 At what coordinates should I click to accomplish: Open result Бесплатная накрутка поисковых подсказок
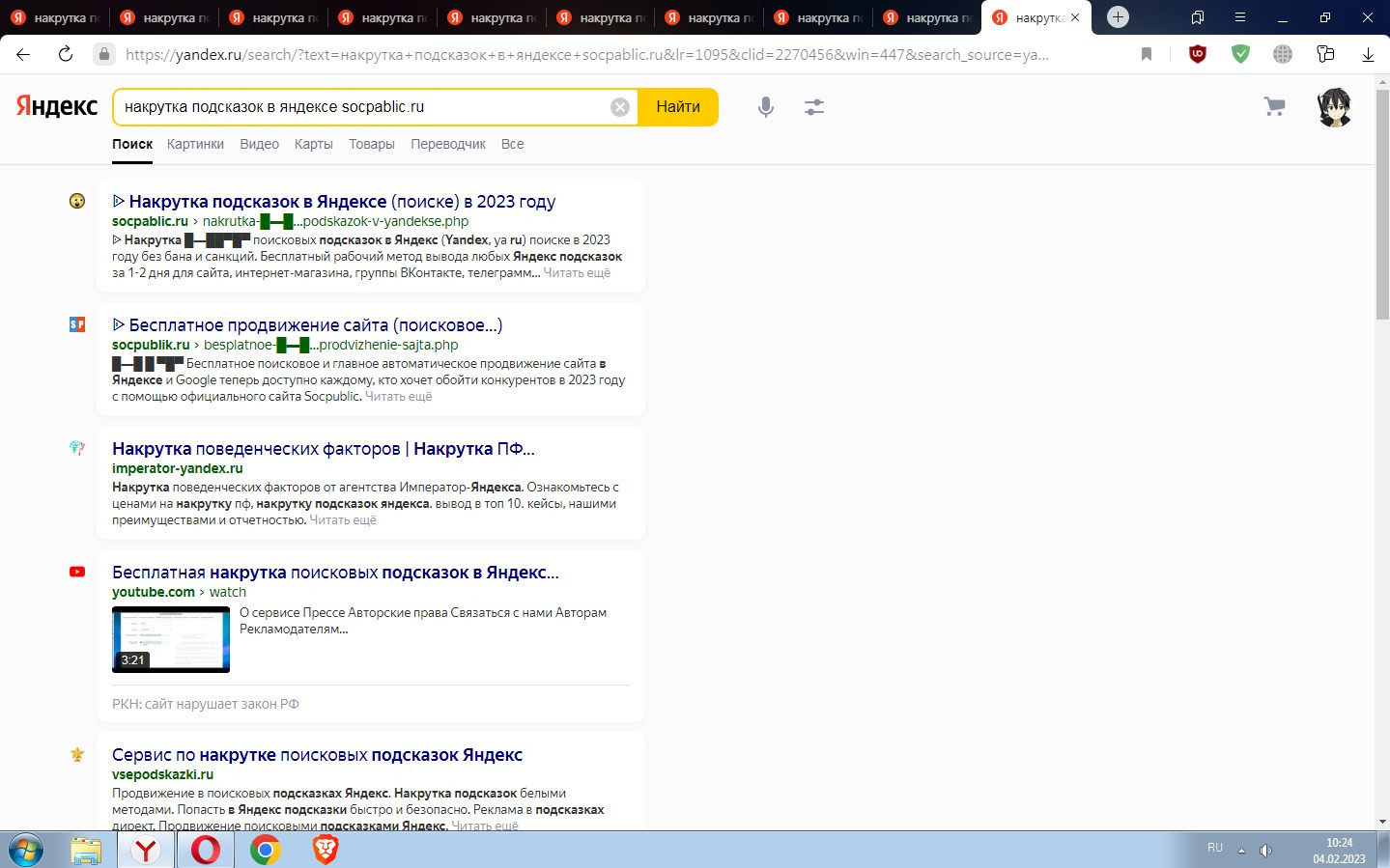tap(335, 573)
